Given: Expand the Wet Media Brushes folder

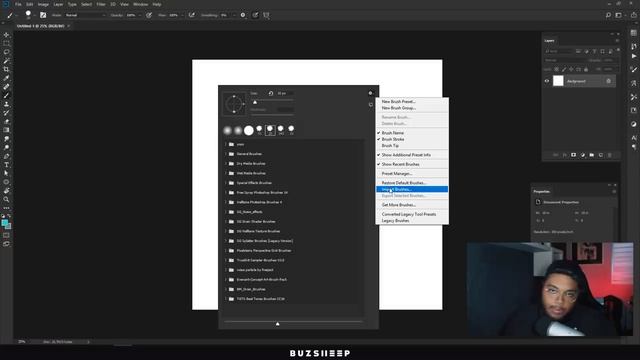Looking at the screenshot, I should click(x=226, y=173).
